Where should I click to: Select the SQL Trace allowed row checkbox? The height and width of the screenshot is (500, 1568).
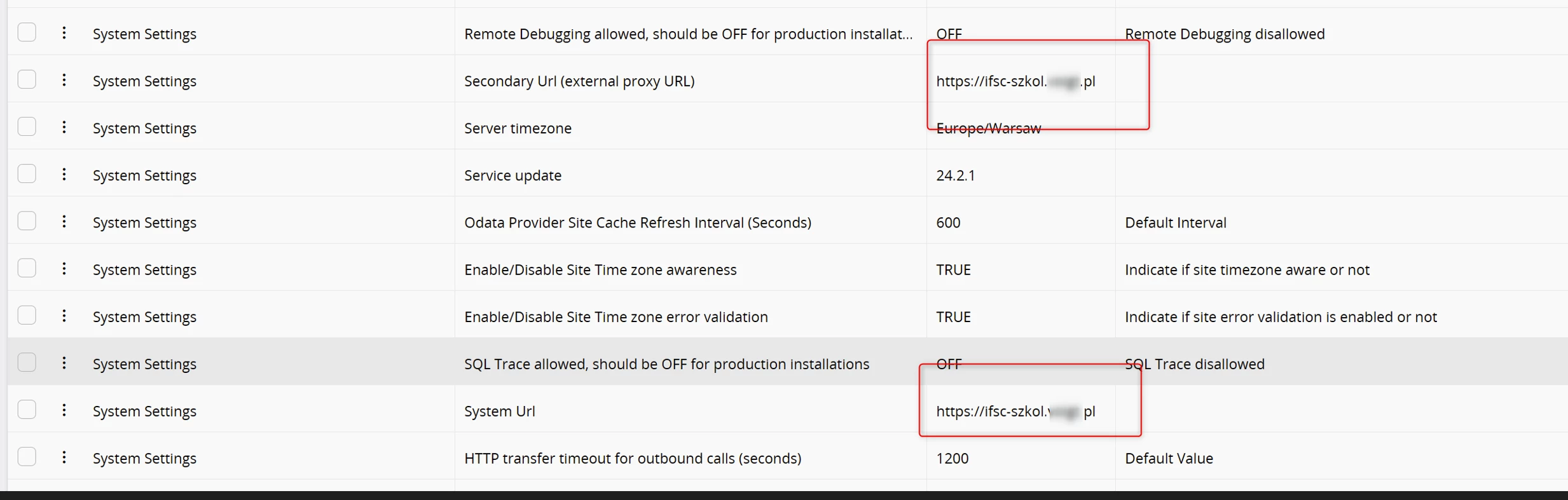27,362
